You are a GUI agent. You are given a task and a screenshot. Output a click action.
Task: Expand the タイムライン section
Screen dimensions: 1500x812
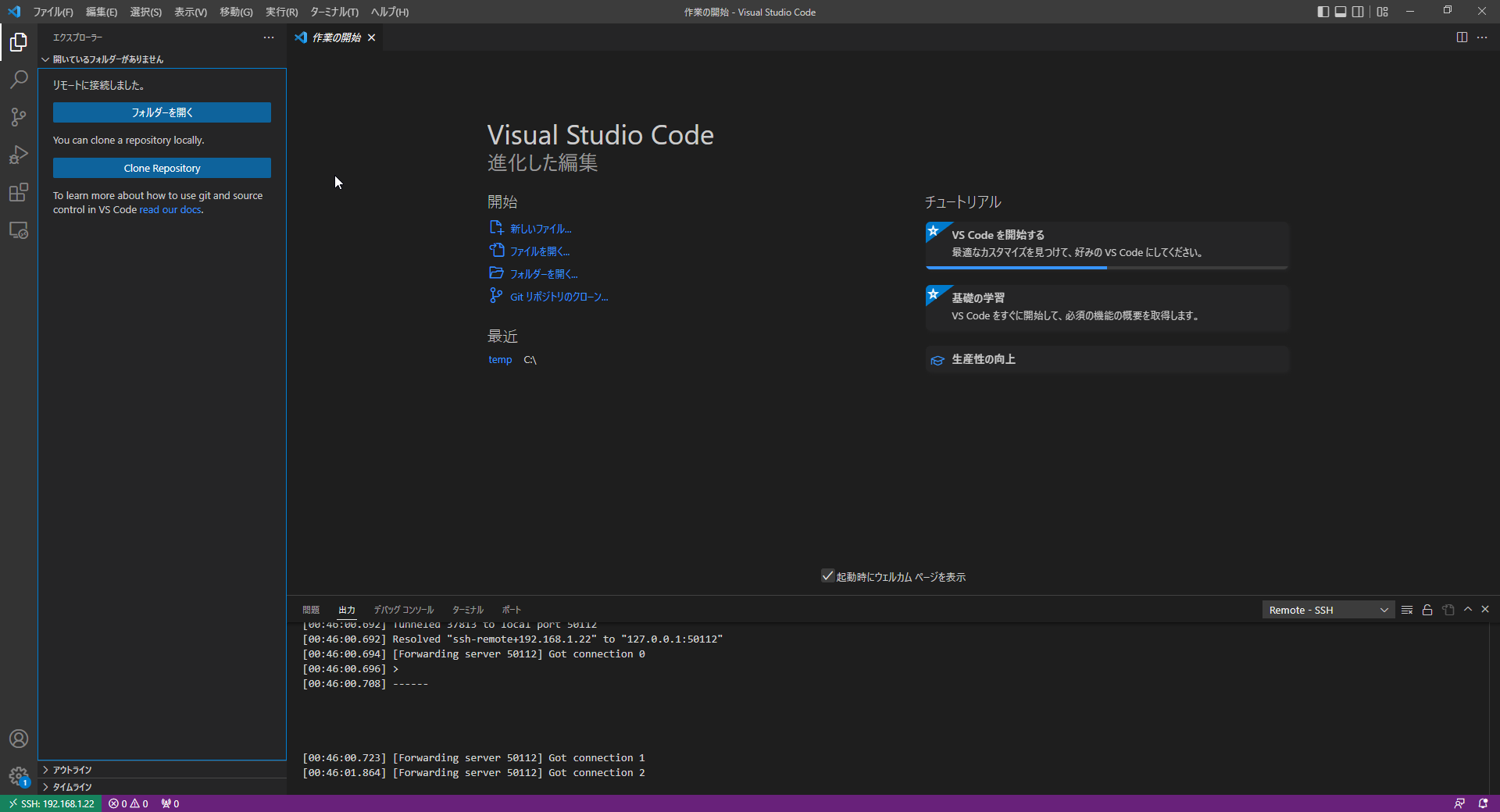(72, 787)
